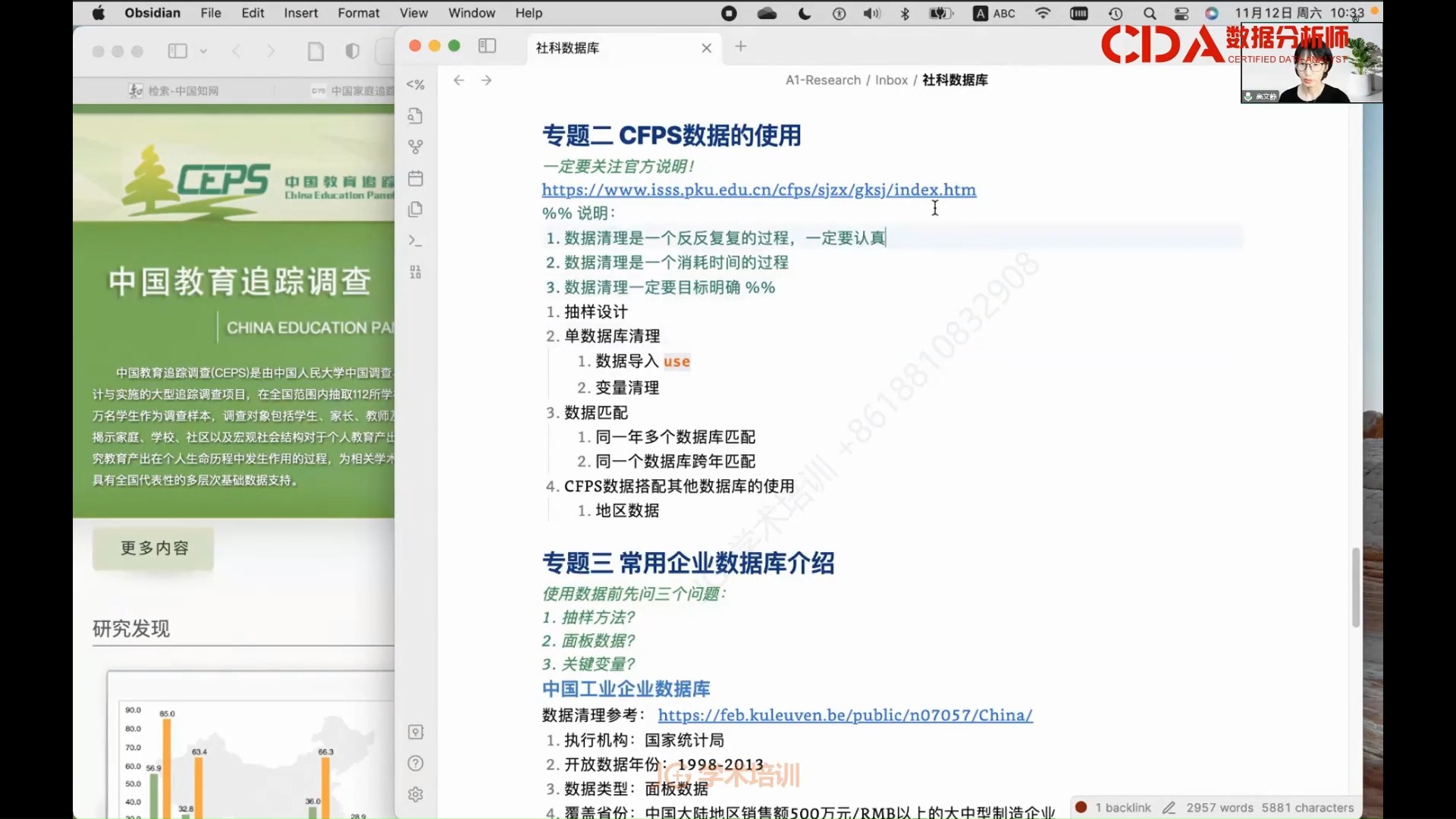Viewport: 1456px width, 819px height.
Task: Click the 数据匹配 list item
Action: (595, 413)
